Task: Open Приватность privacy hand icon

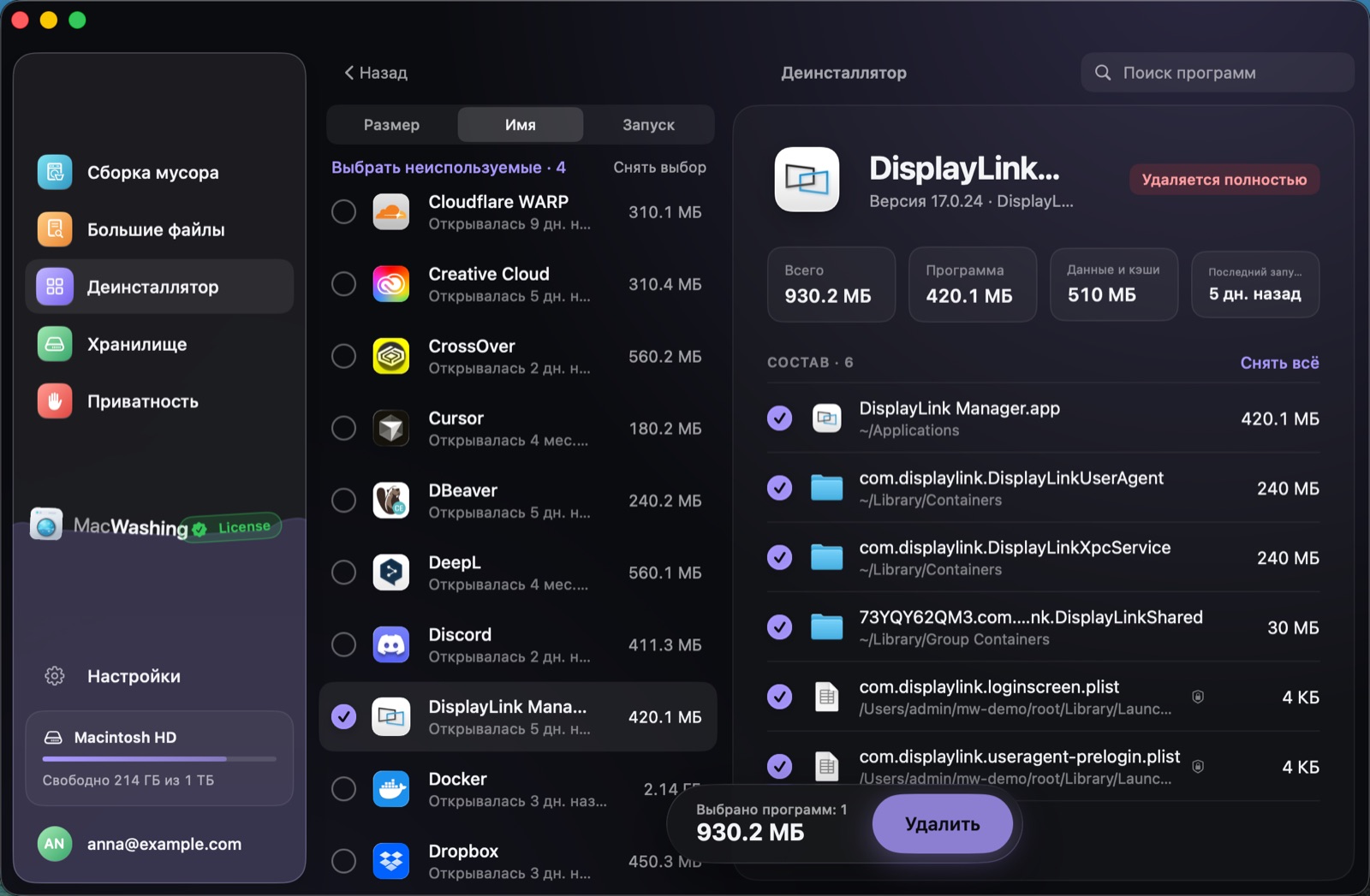Action: click(55, 401)
